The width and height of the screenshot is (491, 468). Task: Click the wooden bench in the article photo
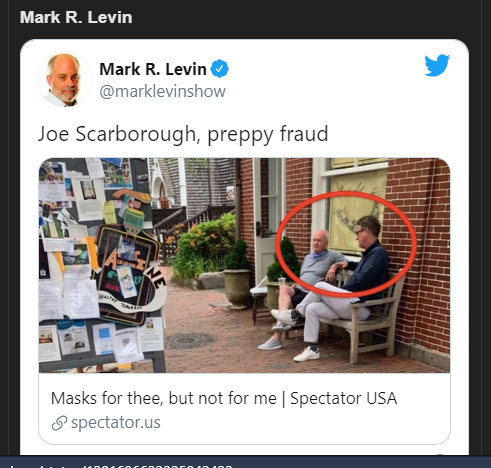coord(370,317)
